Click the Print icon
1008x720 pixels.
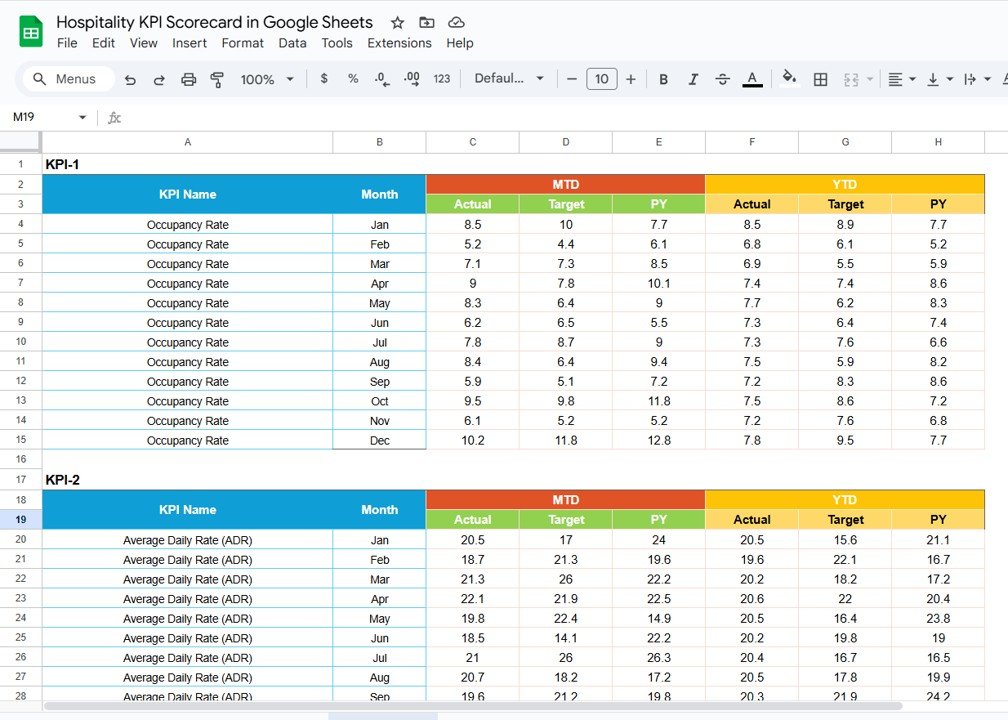[189, 78]
